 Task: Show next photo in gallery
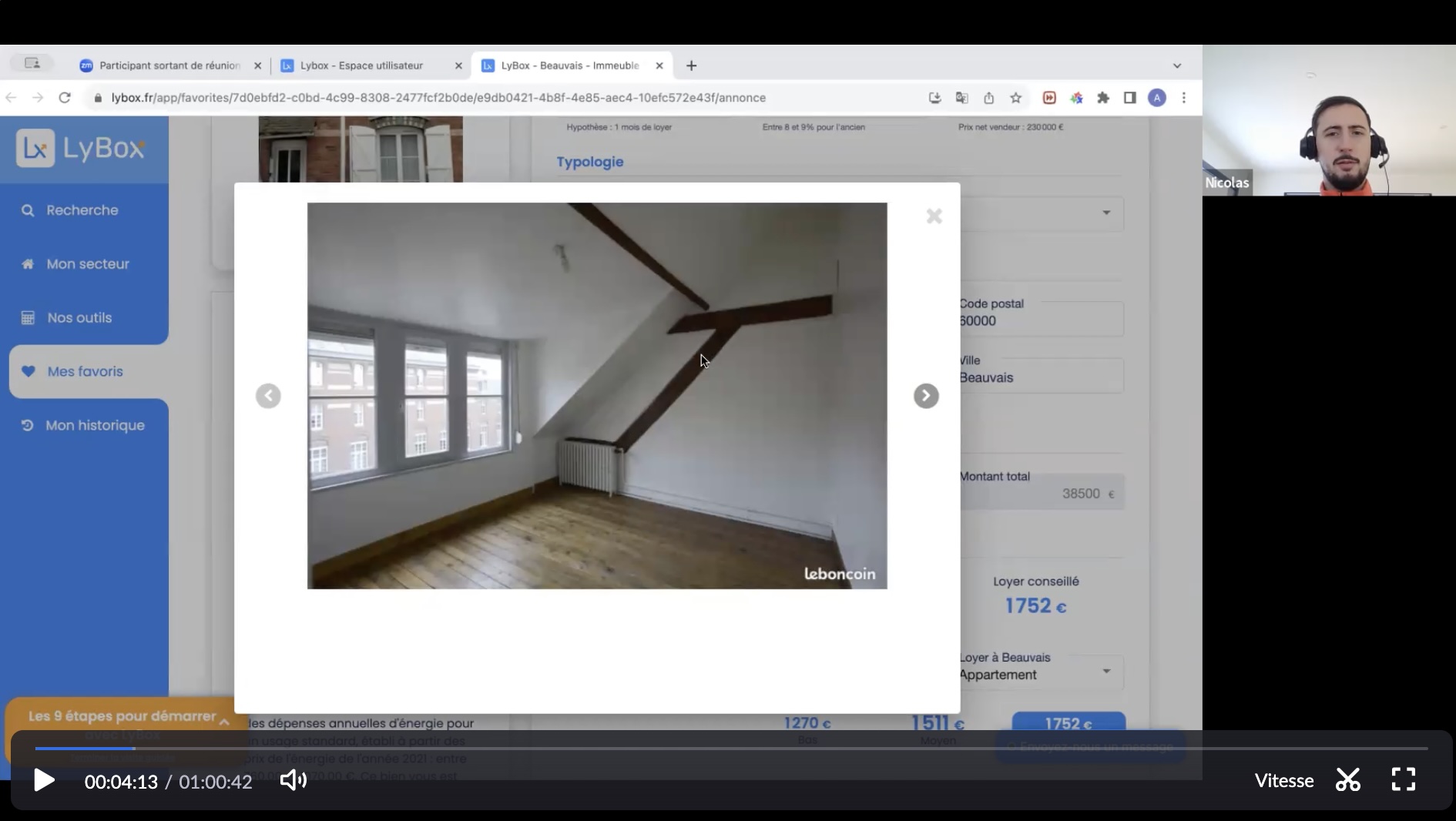pos(925,396)
